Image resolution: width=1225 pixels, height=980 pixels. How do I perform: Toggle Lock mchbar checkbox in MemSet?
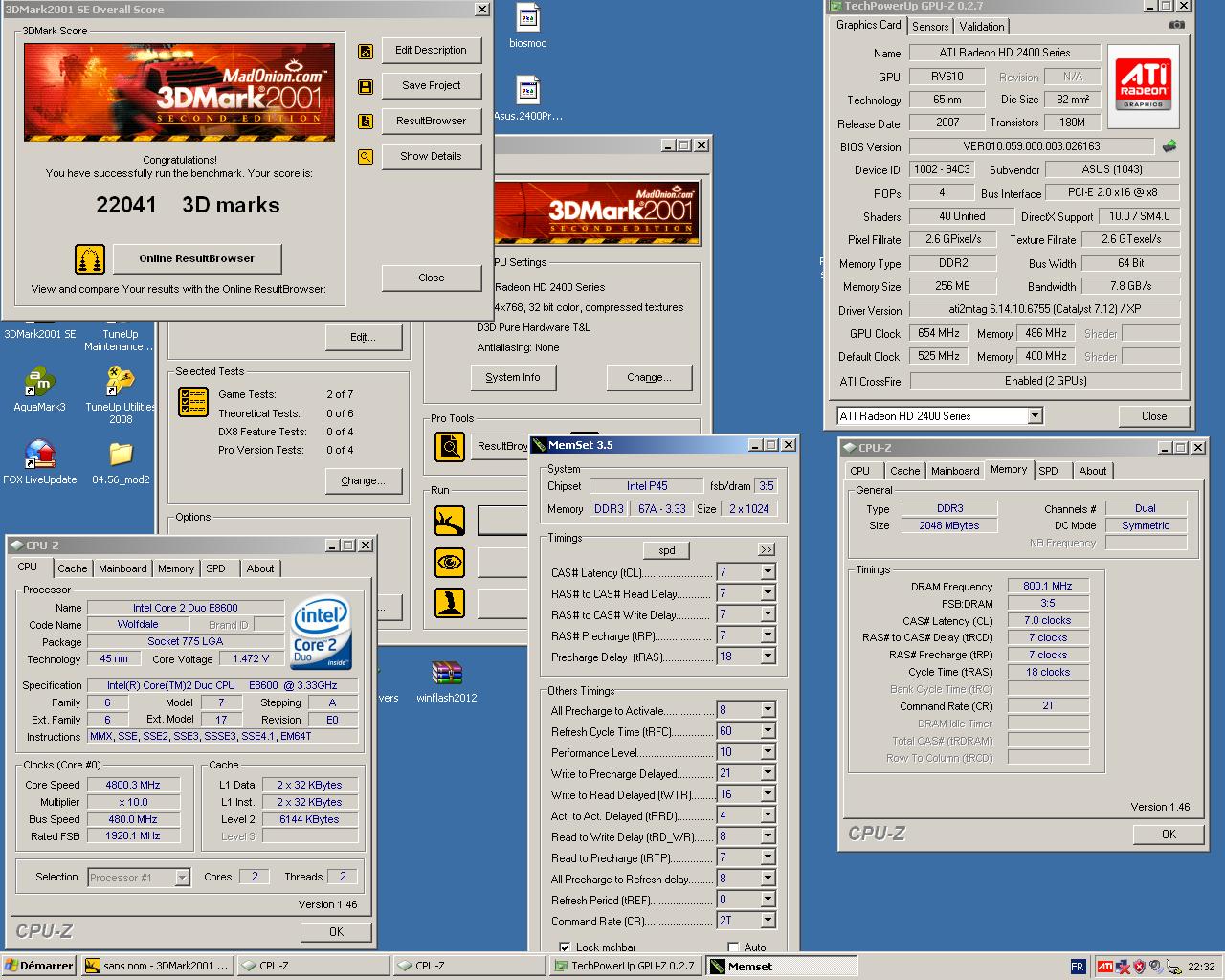click(565, 947)
